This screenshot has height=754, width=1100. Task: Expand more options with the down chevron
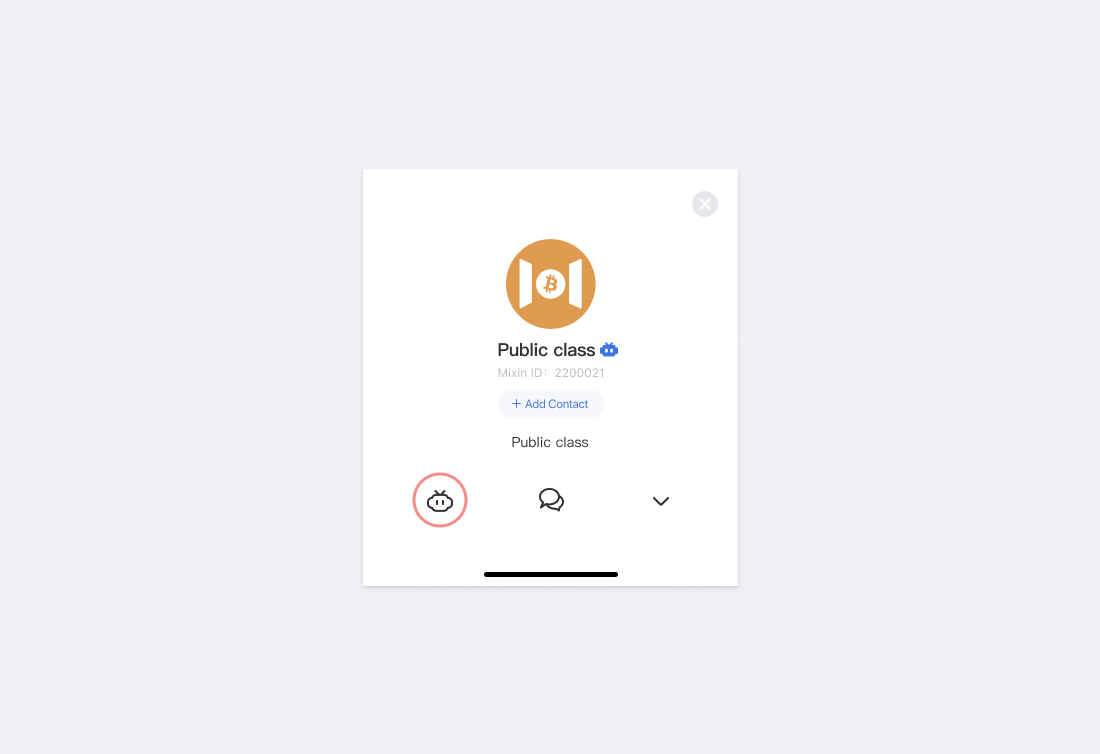pos(661,501)
